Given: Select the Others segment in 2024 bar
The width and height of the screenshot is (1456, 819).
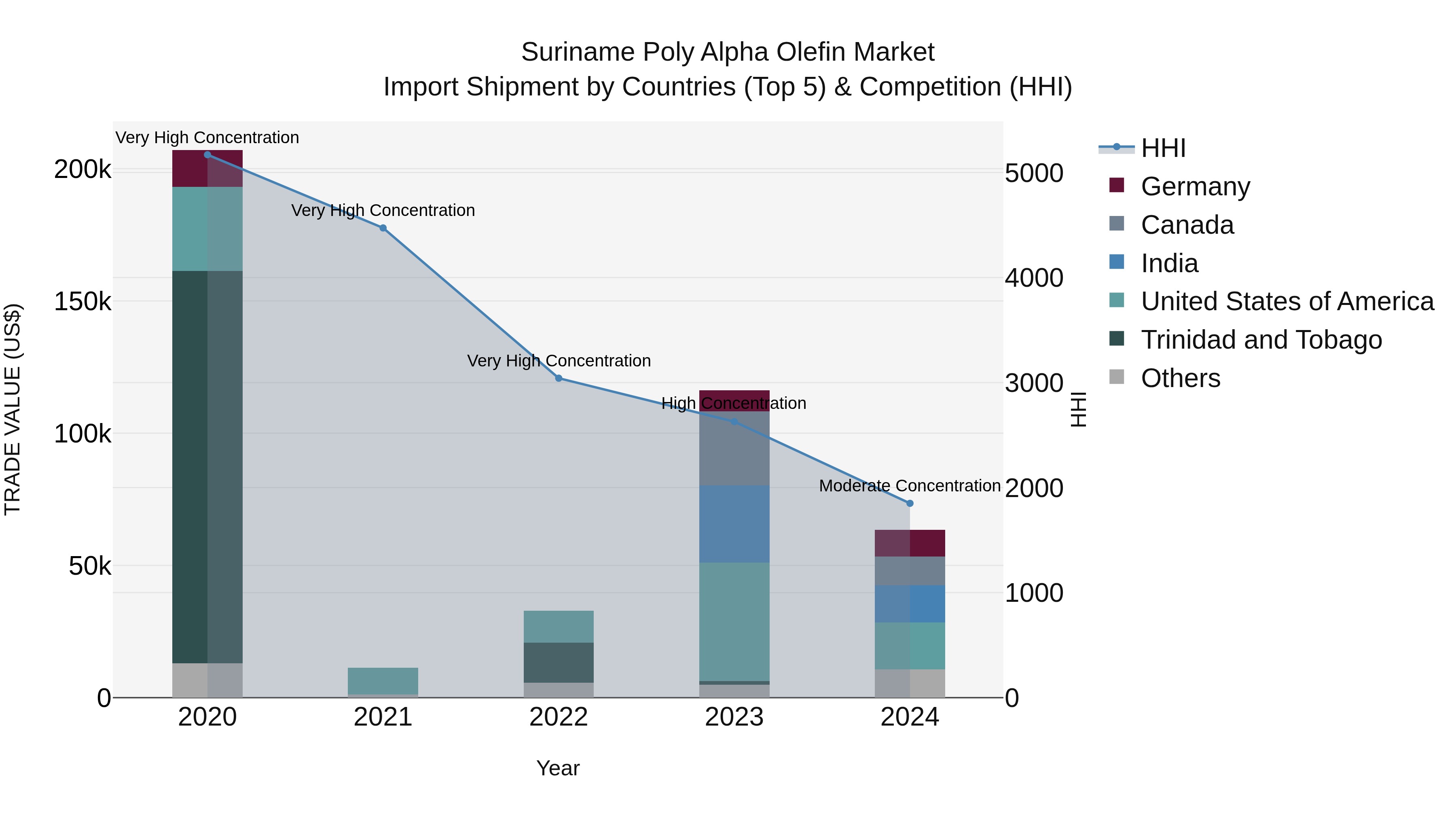Looking at the screenshot, I should point(910,684).
